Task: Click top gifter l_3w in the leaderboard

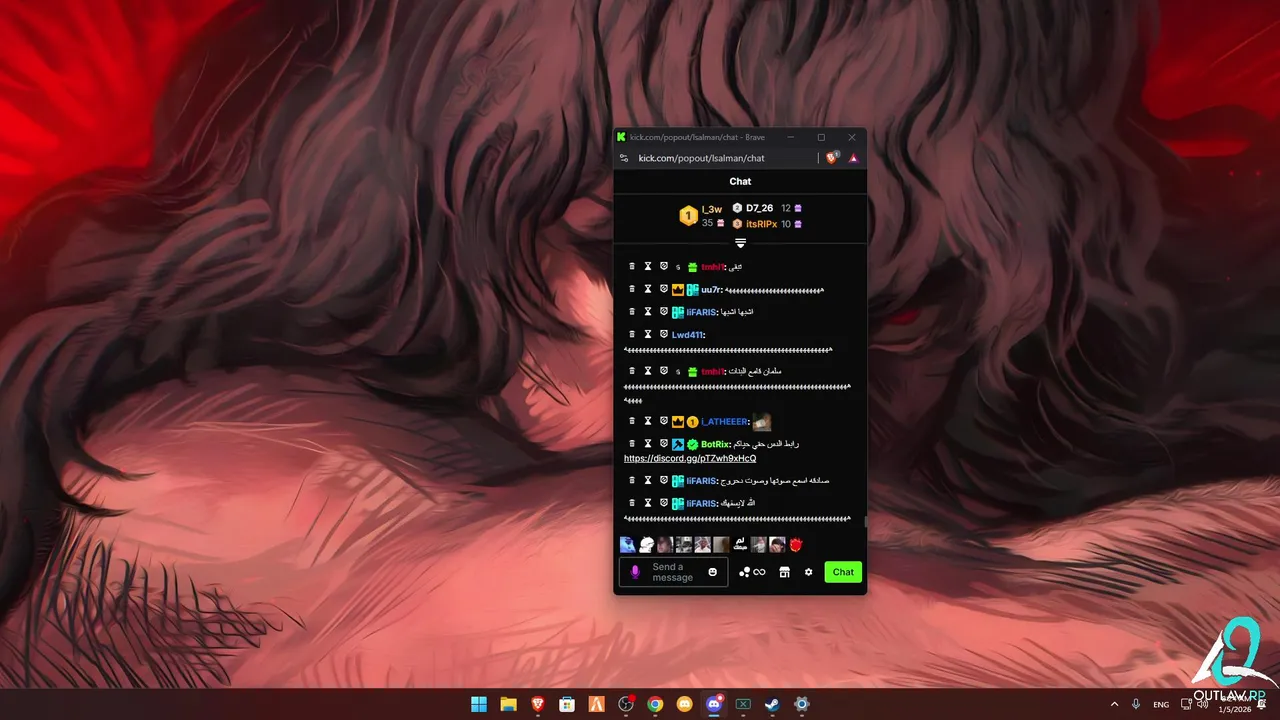Action: (712, 209)
